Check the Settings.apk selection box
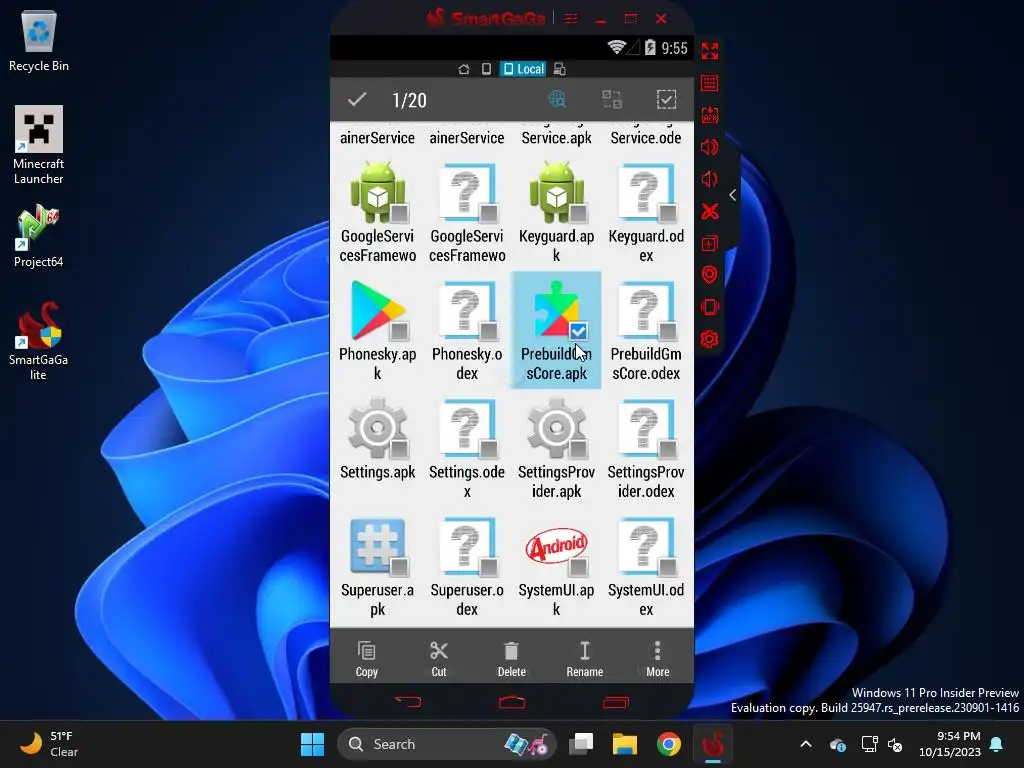The image size is (1024, 768). click(x=399, y=449)
